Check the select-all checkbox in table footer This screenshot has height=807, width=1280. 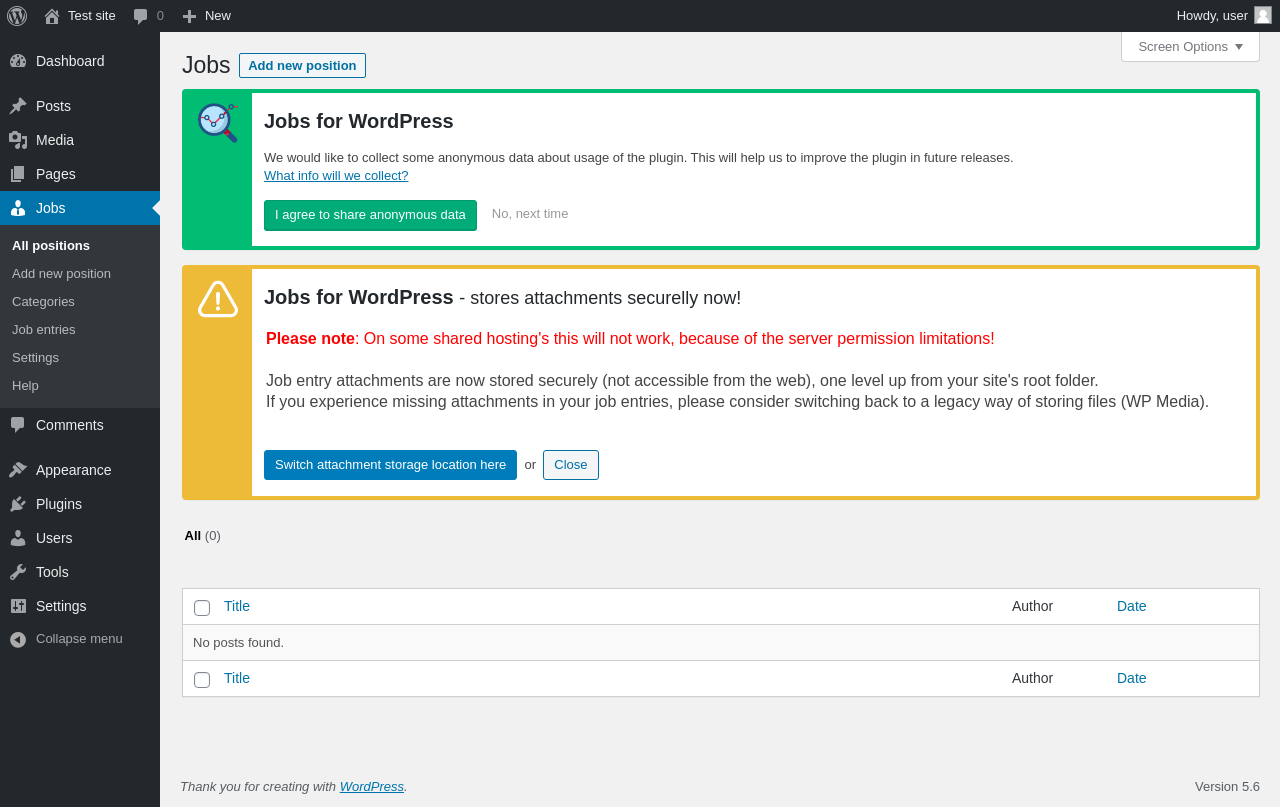coord(202,680)
